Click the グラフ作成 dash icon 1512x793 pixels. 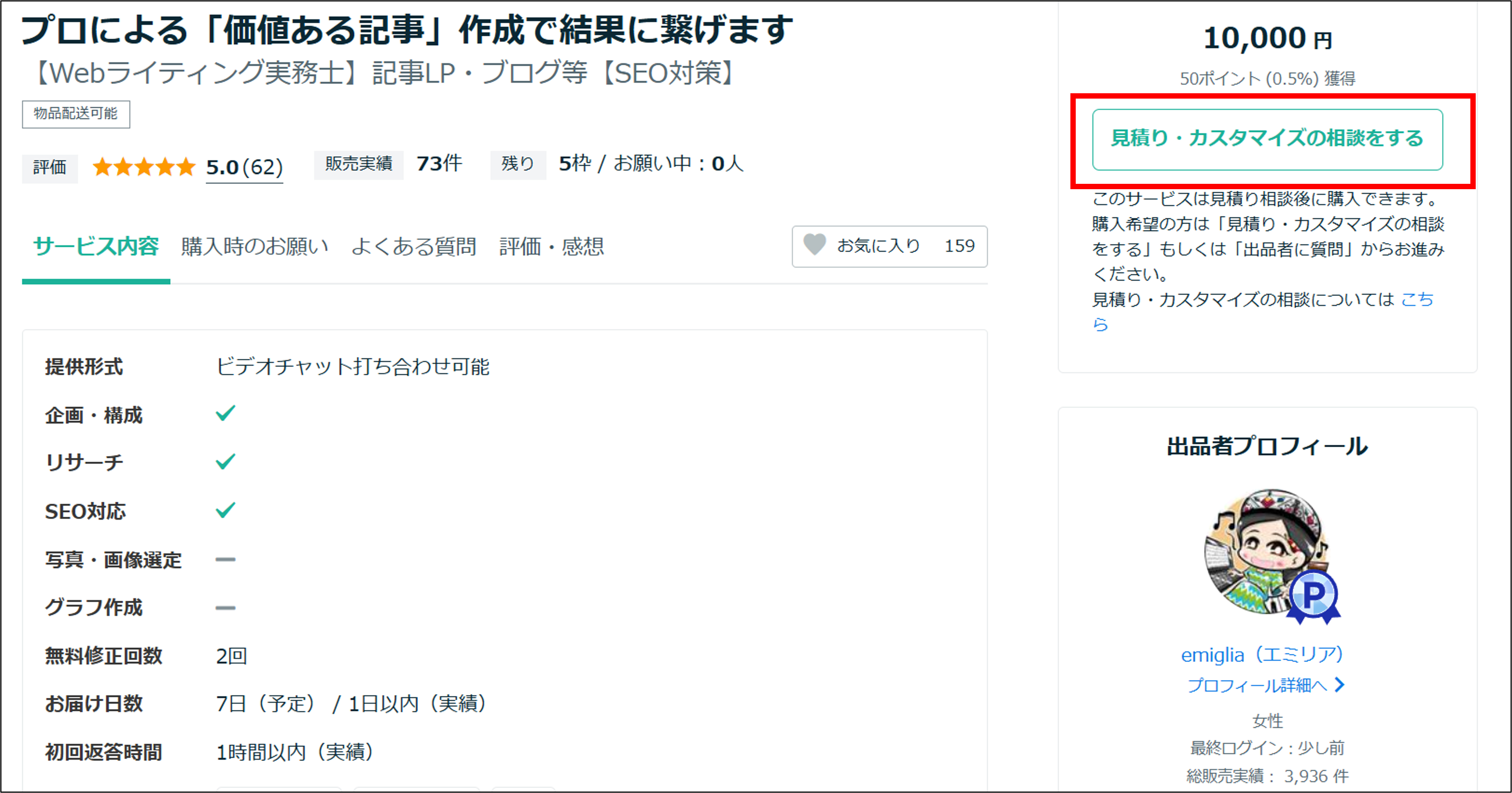225,607
